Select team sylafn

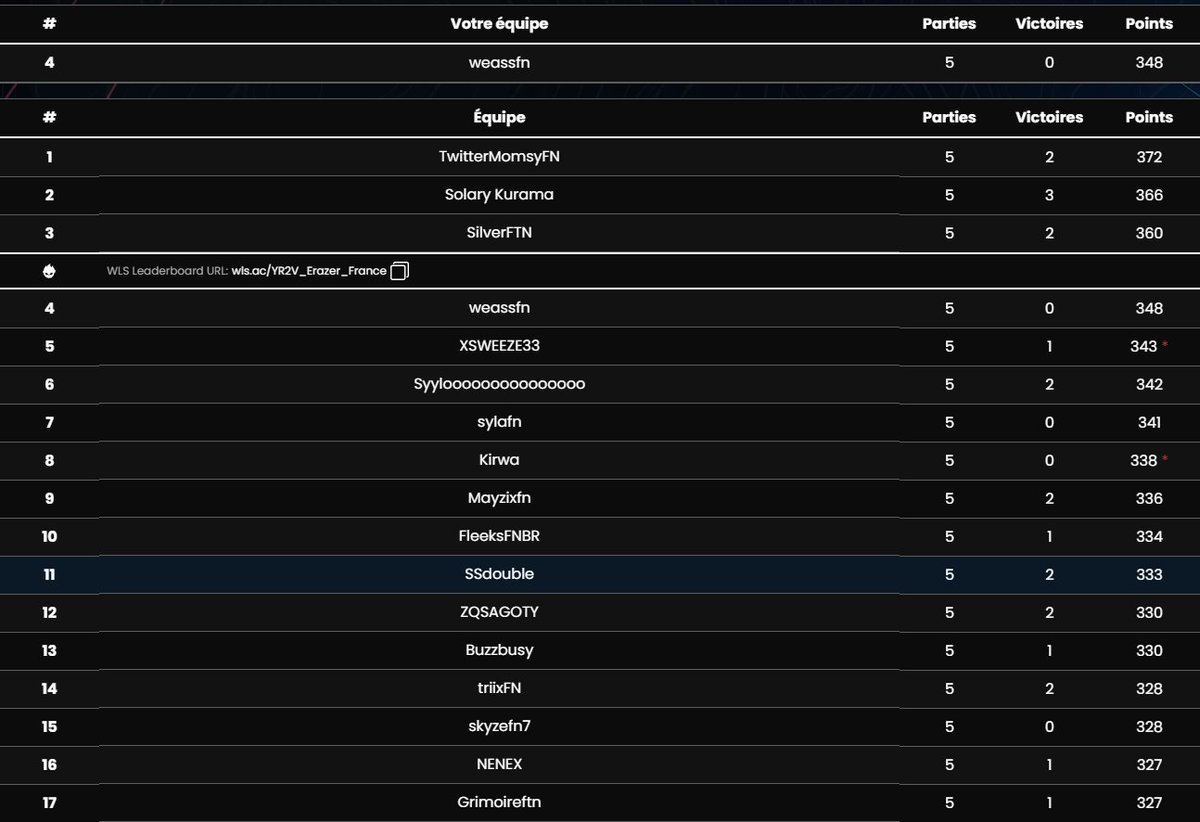click(499, 422)
